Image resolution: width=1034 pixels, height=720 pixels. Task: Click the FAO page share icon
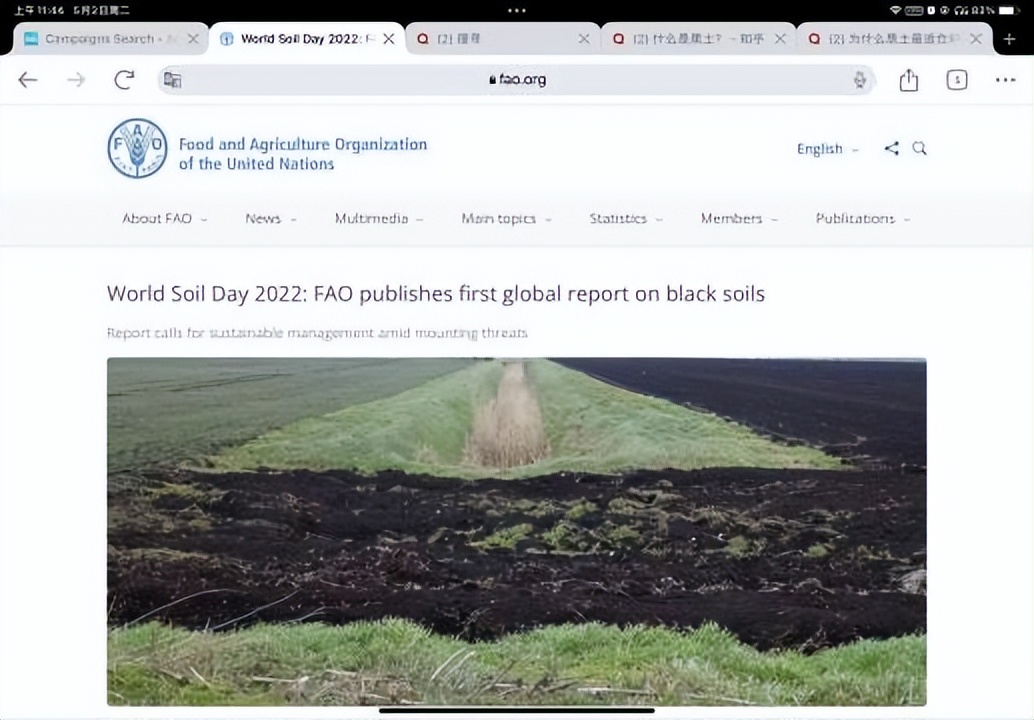coord(891,148)
